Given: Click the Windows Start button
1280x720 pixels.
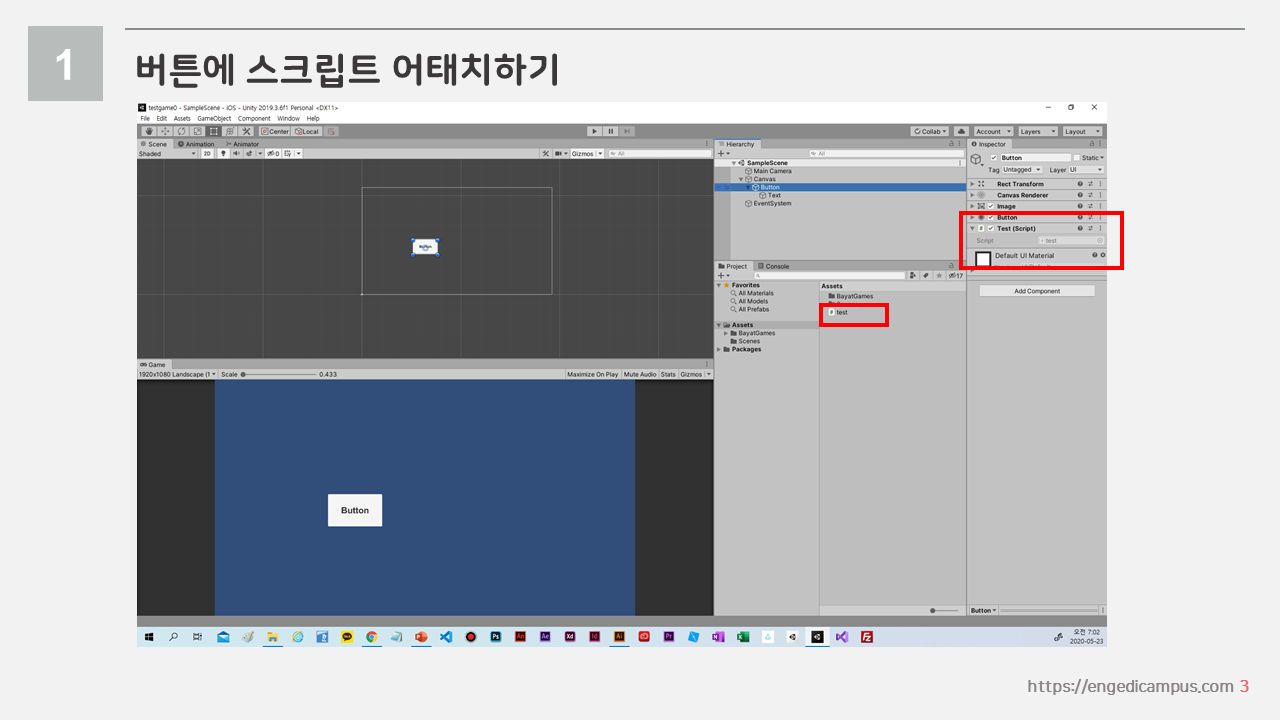Looking at the screenshot, I should pyautogui.click(x=147, y=636).
